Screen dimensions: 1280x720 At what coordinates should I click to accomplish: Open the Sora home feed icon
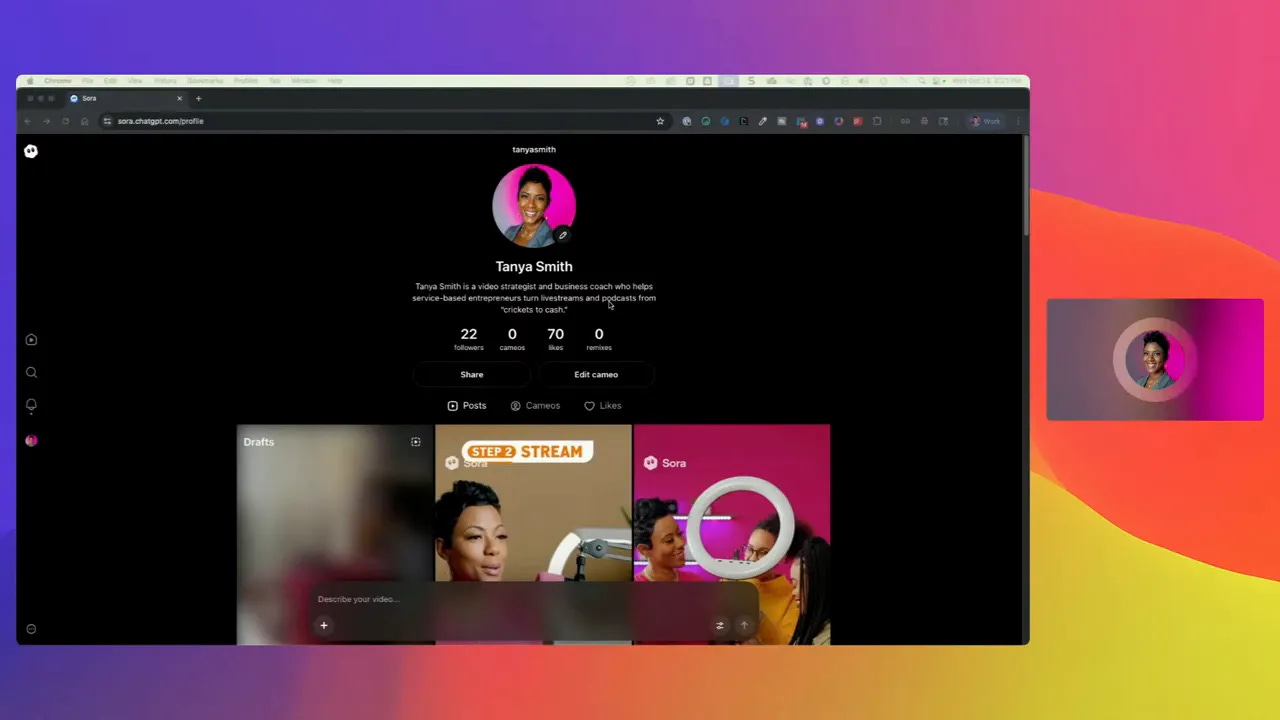pos(31,340)
